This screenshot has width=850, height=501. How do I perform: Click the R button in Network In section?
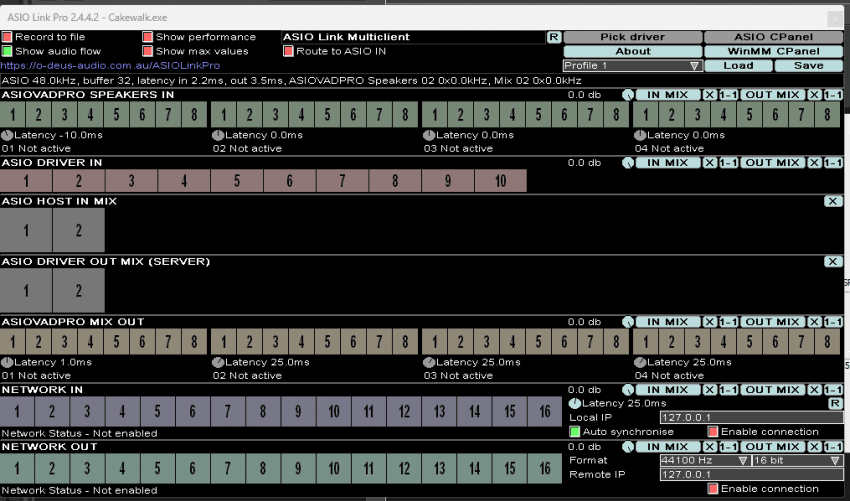coord(835,403)
